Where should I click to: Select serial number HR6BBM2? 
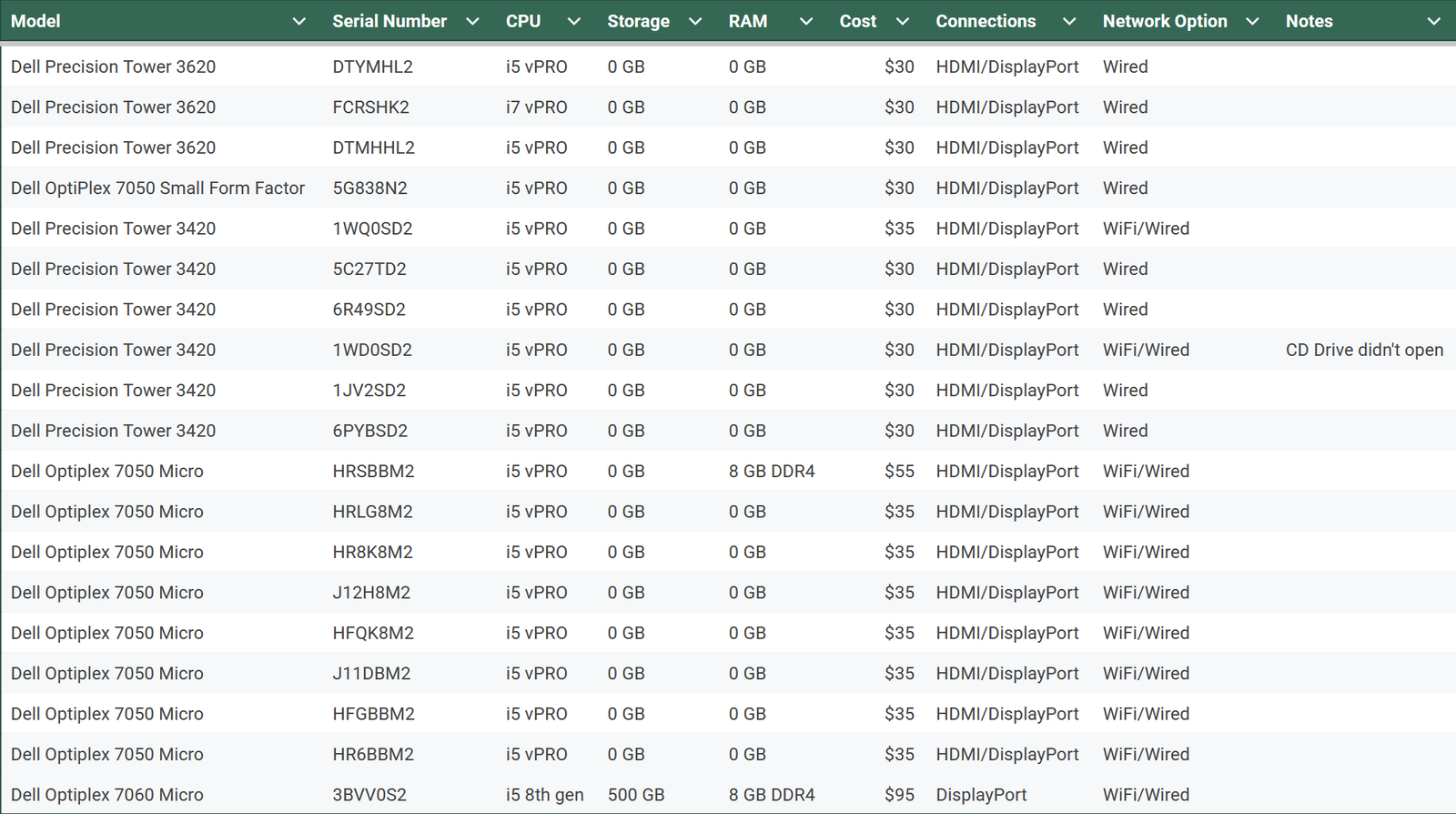point(373,755)
